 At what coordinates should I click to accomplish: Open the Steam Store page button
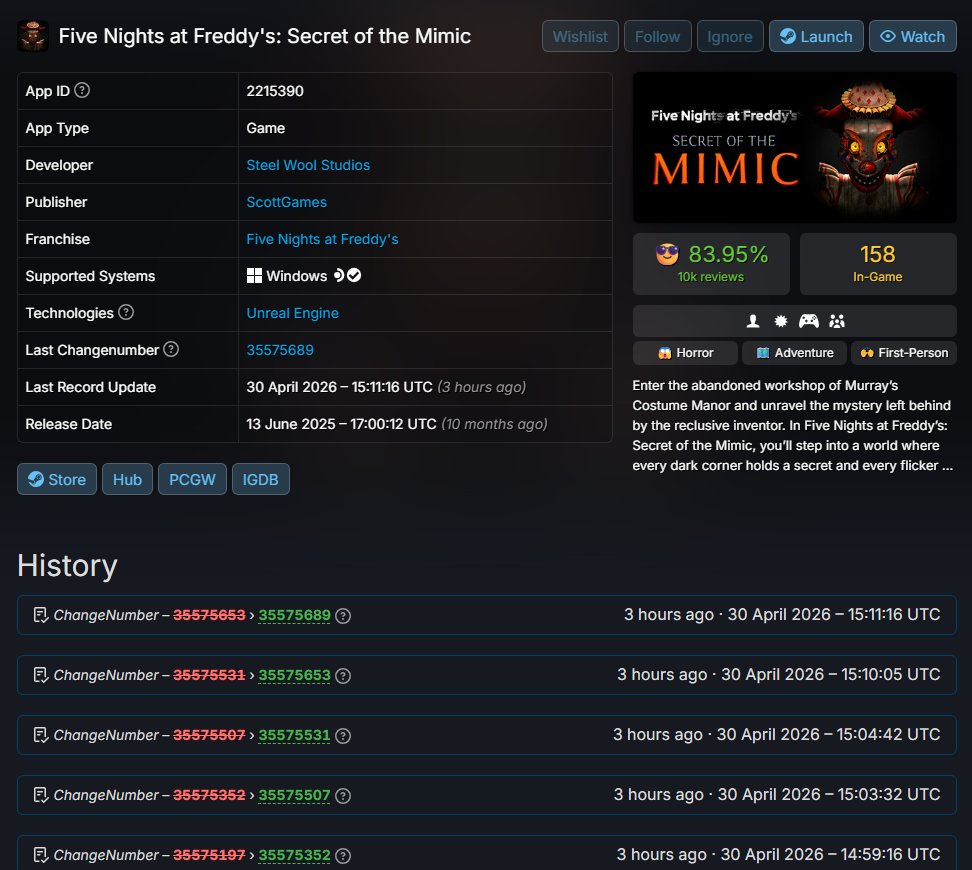(57, 479)
